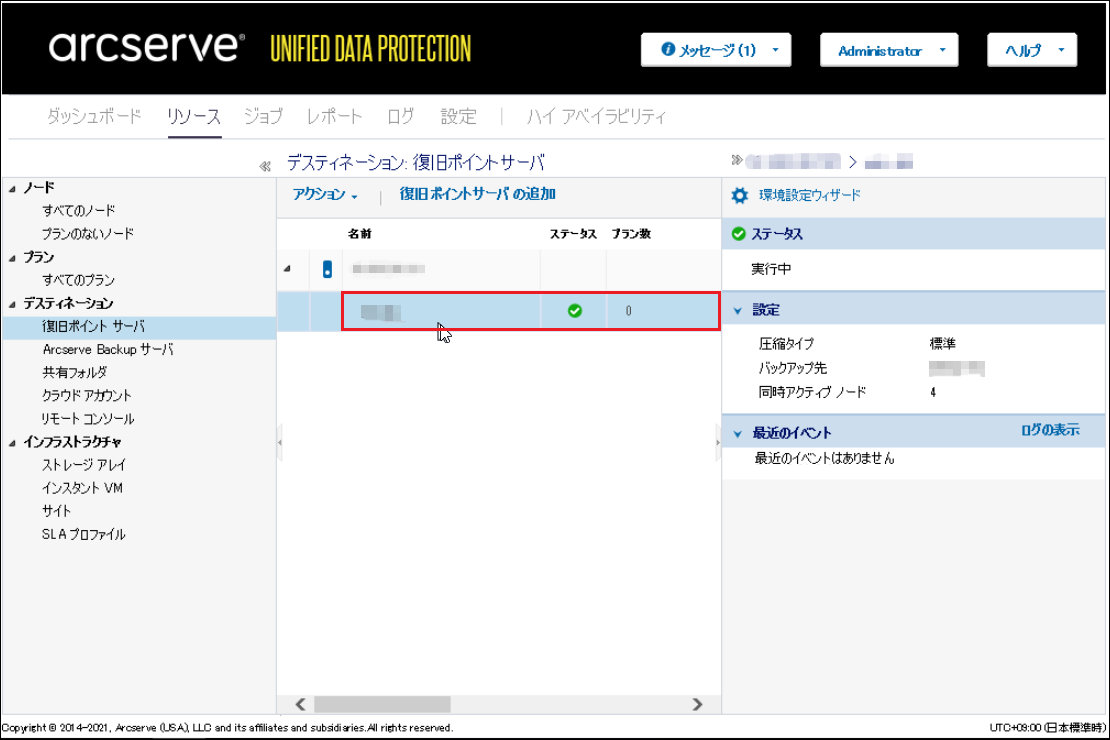Screen dimensions: 1110x740
Task: Collapse the 最近のイベント section
Action: 738,434
